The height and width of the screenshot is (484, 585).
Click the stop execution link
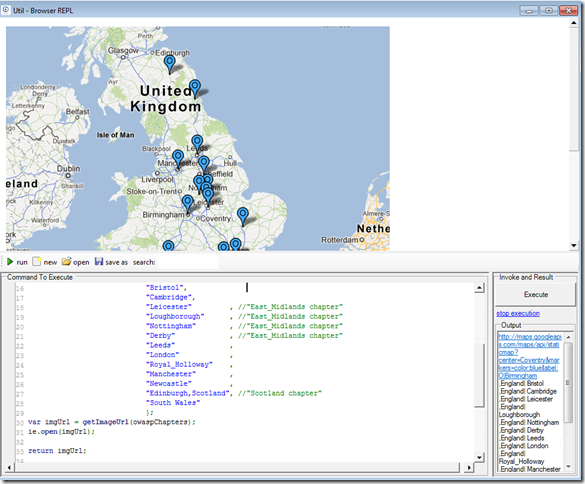(518, 313)
